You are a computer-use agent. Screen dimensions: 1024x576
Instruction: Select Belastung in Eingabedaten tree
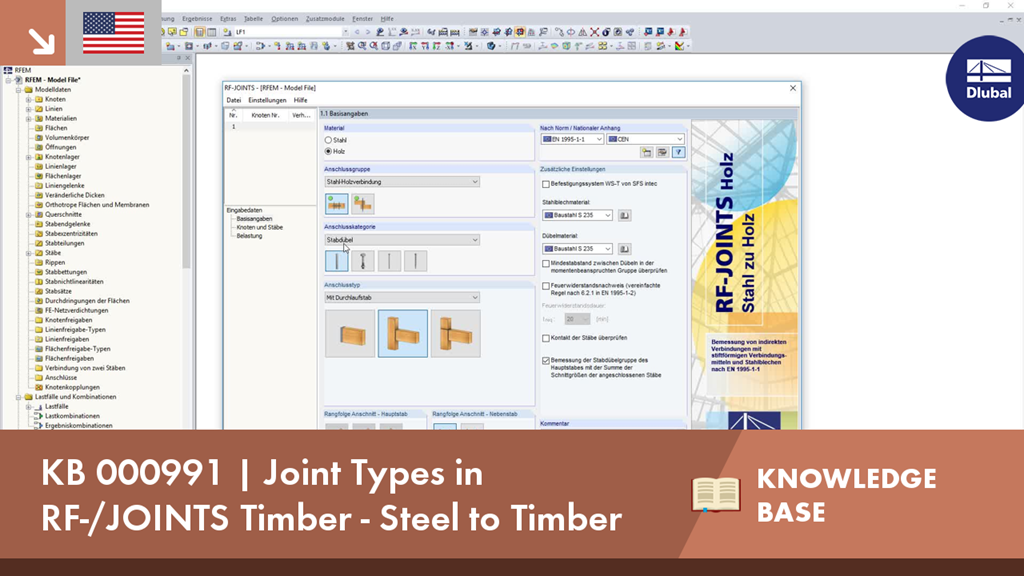[x=249, y=236]
